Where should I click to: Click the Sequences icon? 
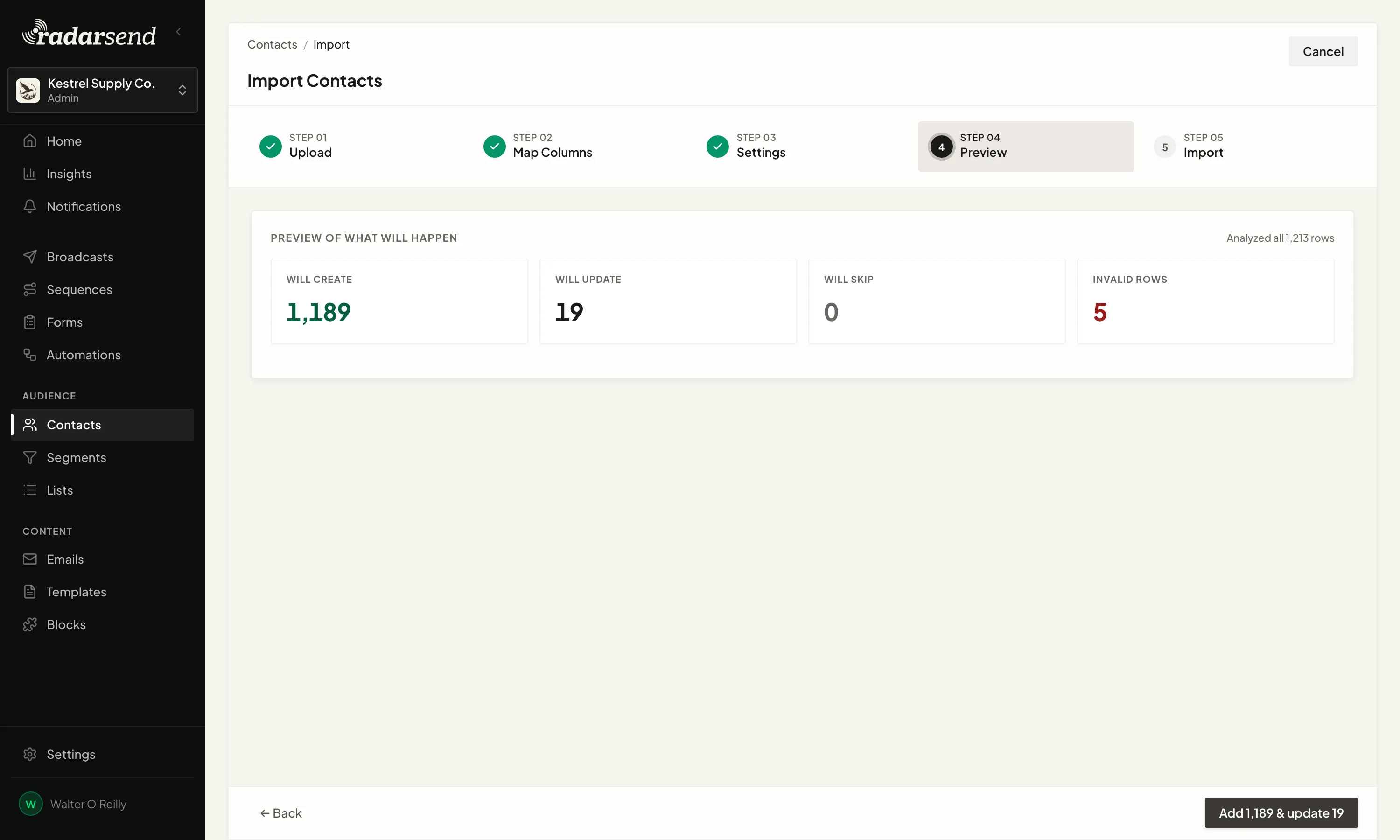click(30, 290)
